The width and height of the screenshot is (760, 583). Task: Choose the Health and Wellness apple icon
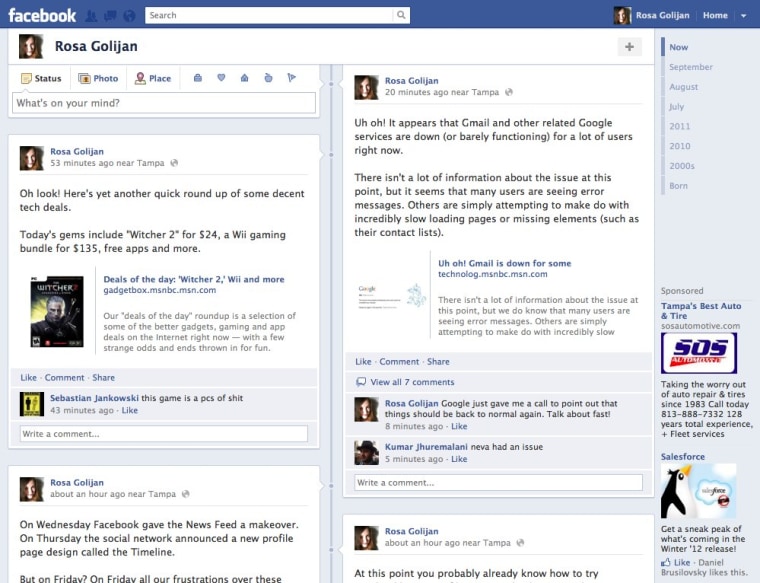(x=268, y=78)
